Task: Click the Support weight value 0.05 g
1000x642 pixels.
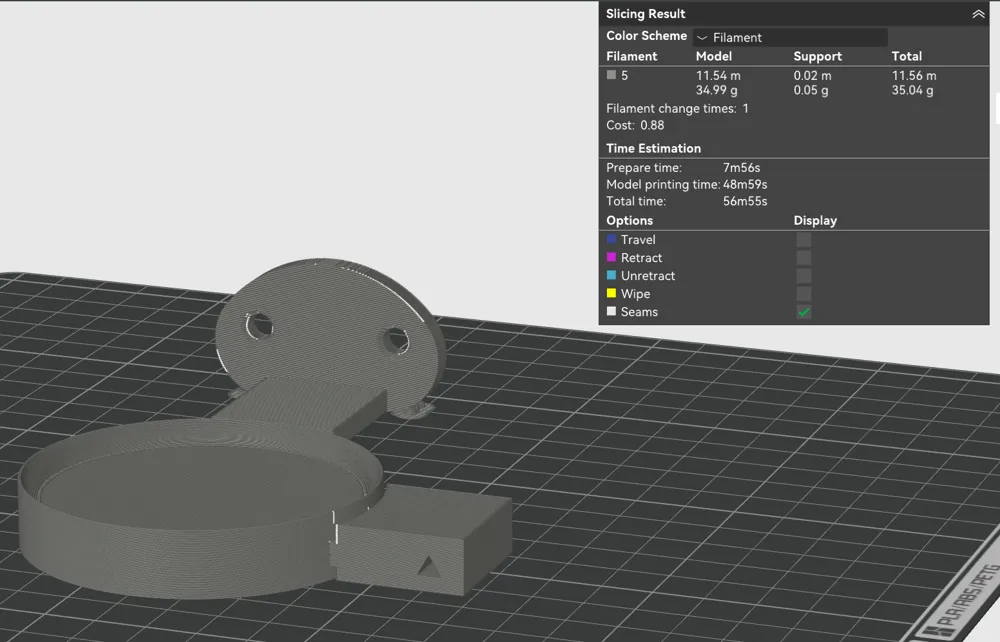Action: pyautogui.click(x=811, y=90)
